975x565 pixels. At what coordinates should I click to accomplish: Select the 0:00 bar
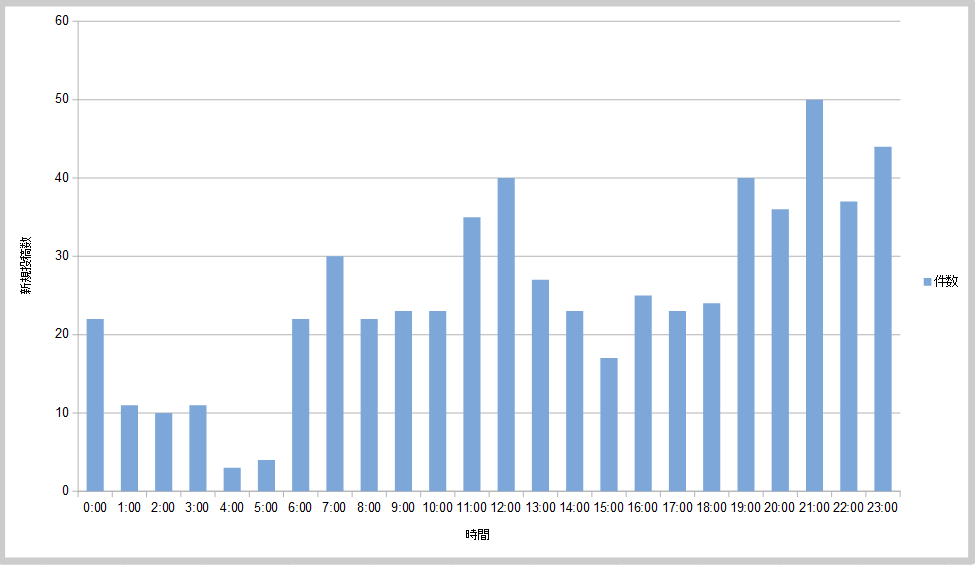[95, 405]
